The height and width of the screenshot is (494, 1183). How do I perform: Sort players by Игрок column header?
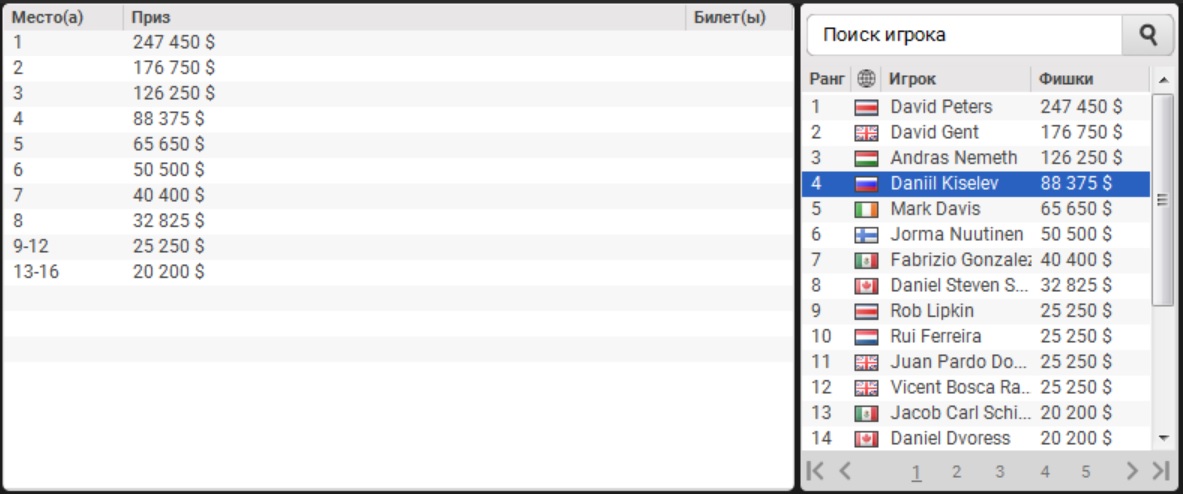pyautogui.click(x=955, y=79)
